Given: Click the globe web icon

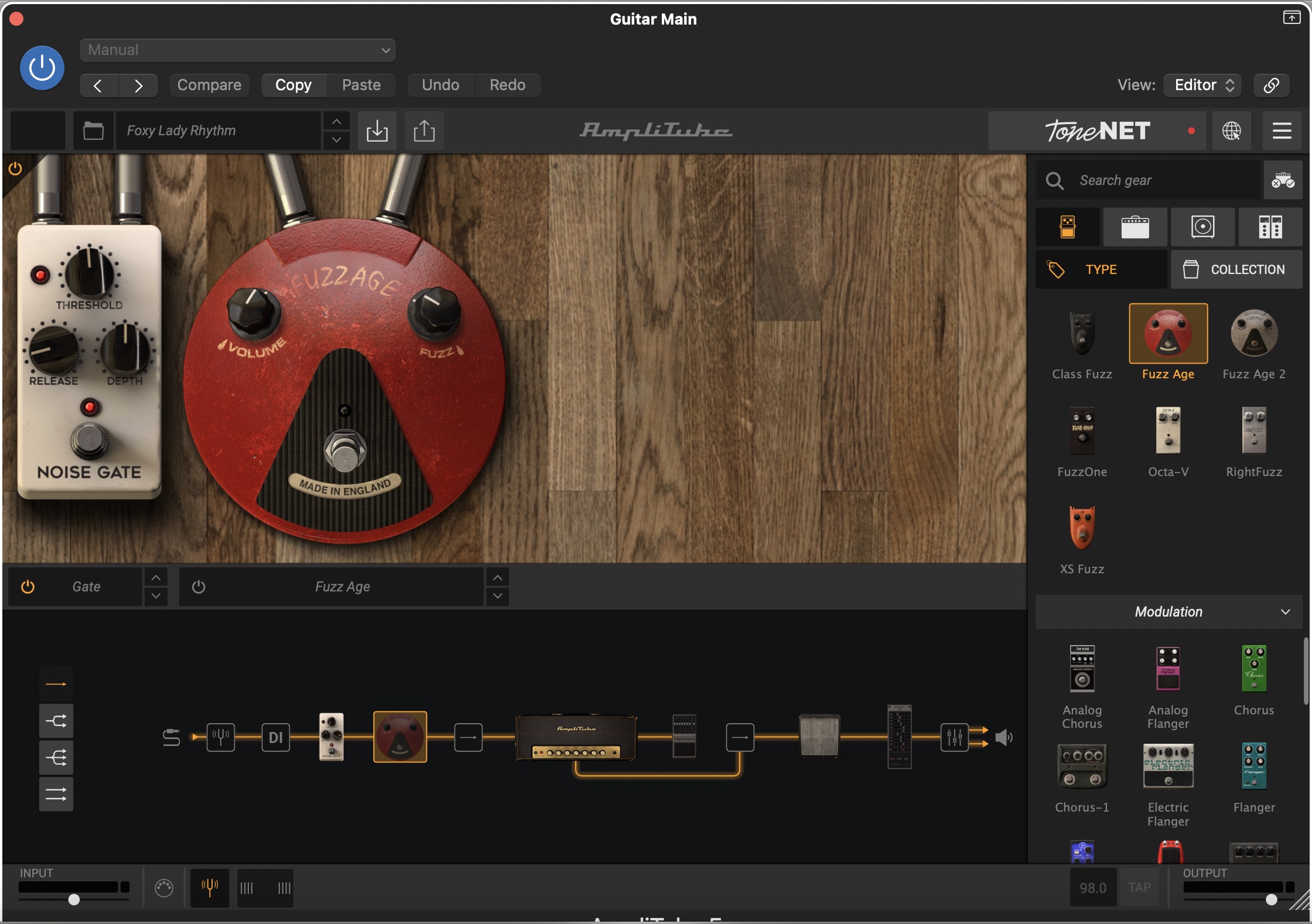Looking at the screenshot, I should (x=1231, y=131).
